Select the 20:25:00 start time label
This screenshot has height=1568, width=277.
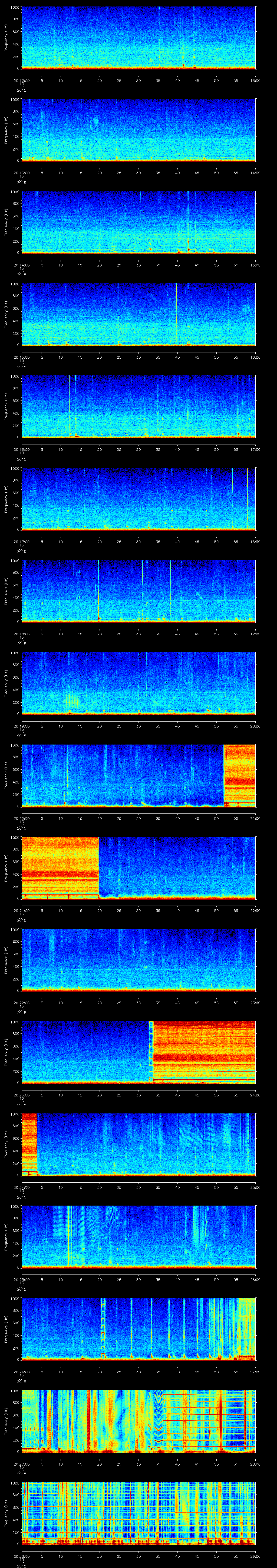[x=21, y=1279]
